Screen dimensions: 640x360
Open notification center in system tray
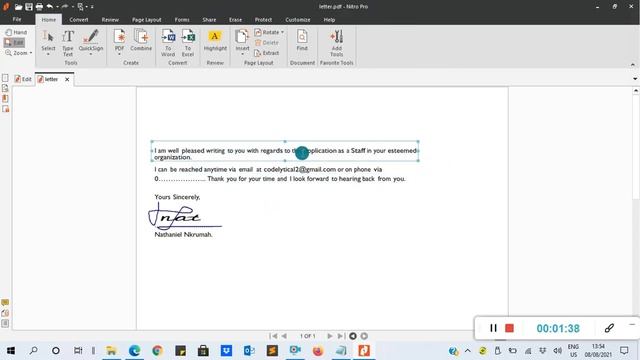[624, 351]
